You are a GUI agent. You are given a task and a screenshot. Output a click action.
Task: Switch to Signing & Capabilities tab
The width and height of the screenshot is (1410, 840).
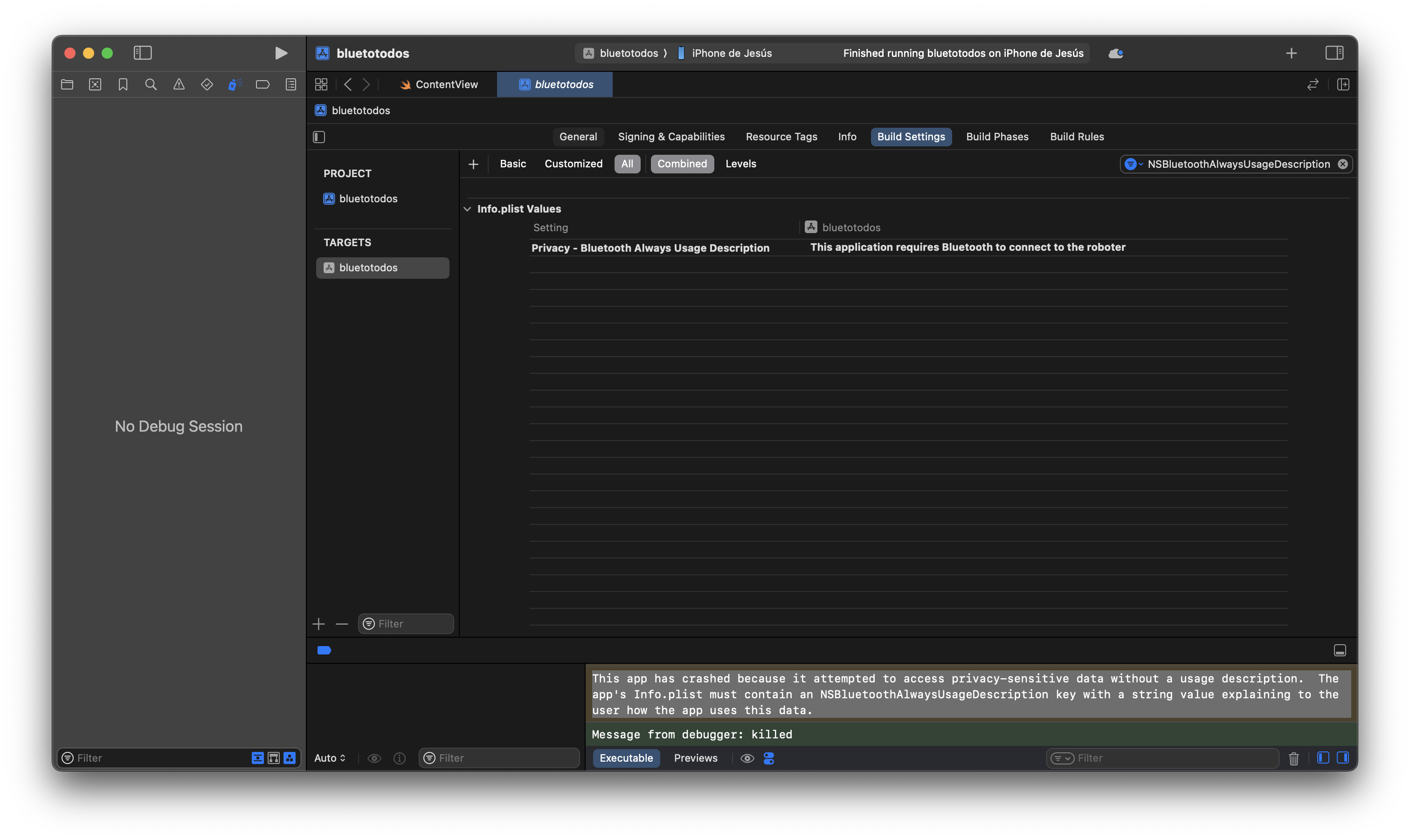coord(671,137)
